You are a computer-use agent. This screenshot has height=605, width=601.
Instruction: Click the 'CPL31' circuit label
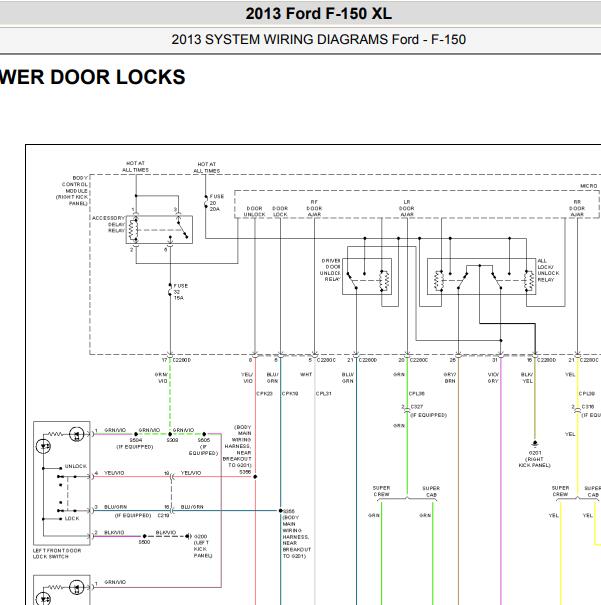324,394
